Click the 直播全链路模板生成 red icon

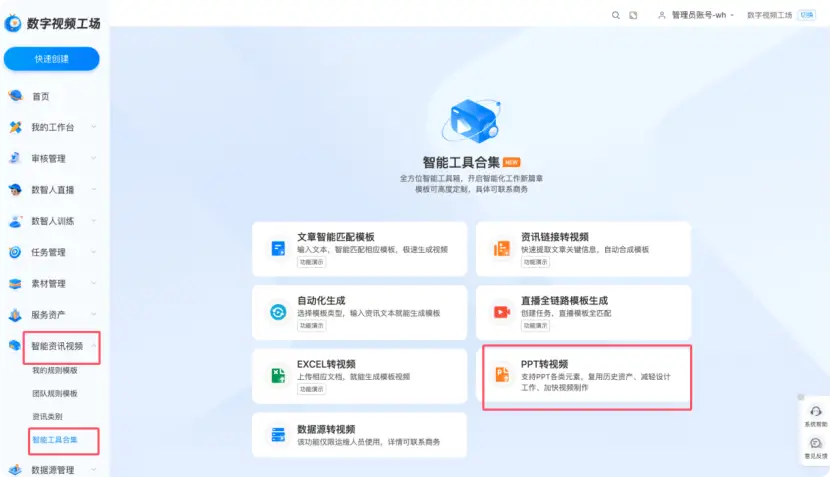[x=502, y=312]
